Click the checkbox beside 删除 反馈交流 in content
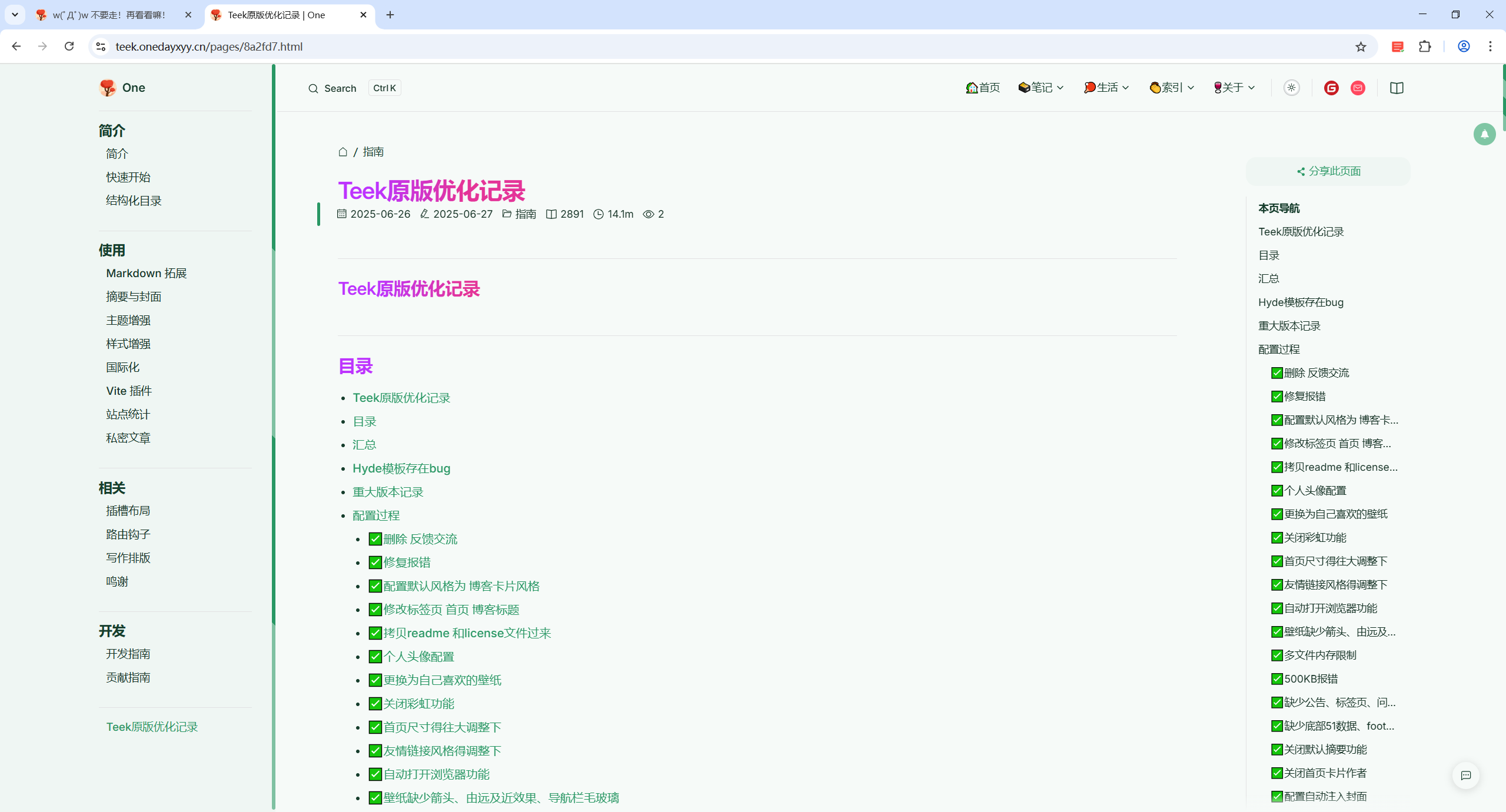The height and width of the screenshot is (812, 1506). (375, 539)
